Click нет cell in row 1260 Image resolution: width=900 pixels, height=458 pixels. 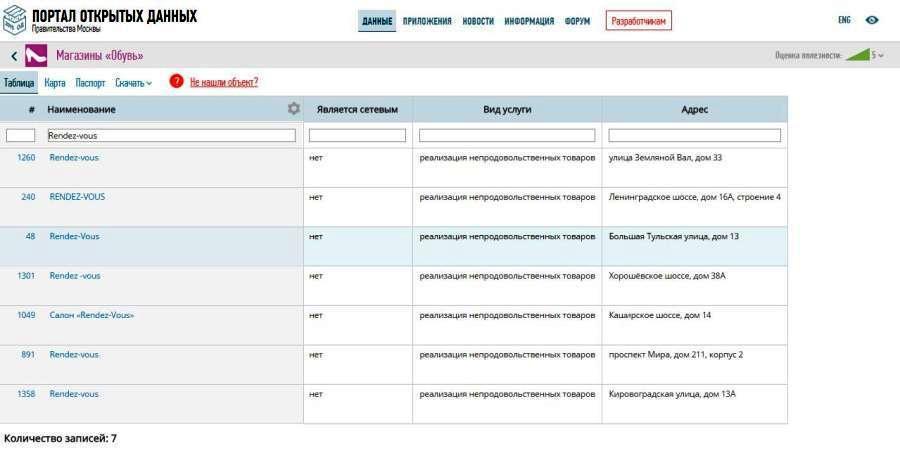[316, 157]
